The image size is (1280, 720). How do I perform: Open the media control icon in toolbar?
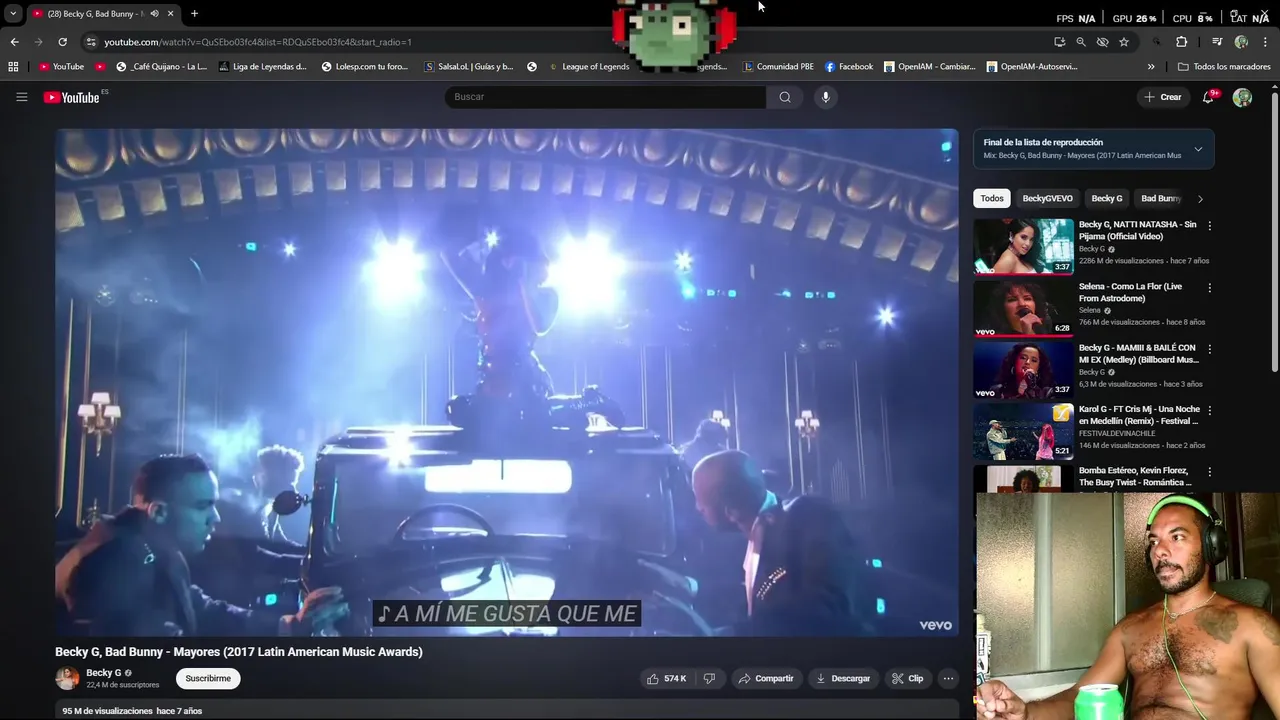[1217, 42]
